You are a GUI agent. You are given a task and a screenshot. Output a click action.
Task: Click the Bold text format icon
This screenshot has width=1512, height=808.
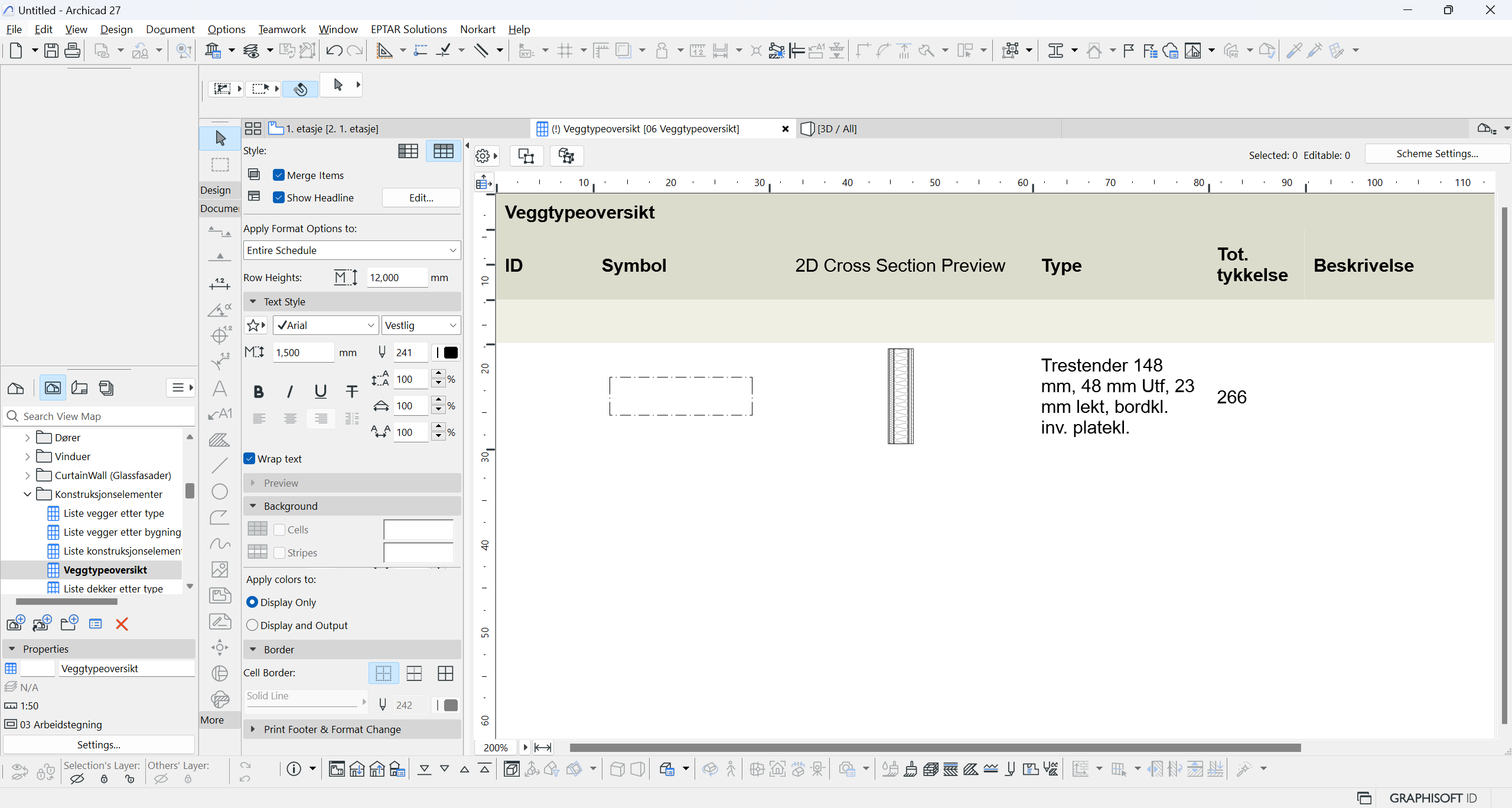point(258,392)
